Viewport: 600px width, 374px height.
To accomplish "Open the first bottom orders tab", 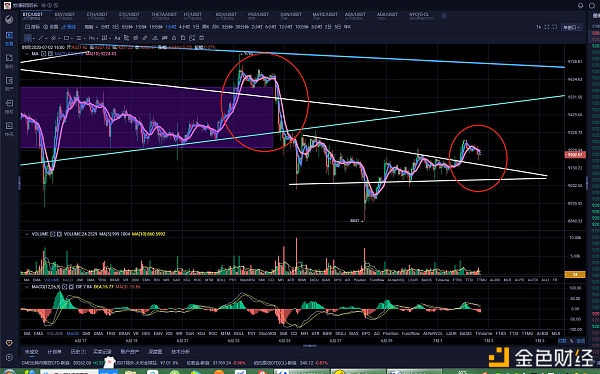I will point(32,351).
